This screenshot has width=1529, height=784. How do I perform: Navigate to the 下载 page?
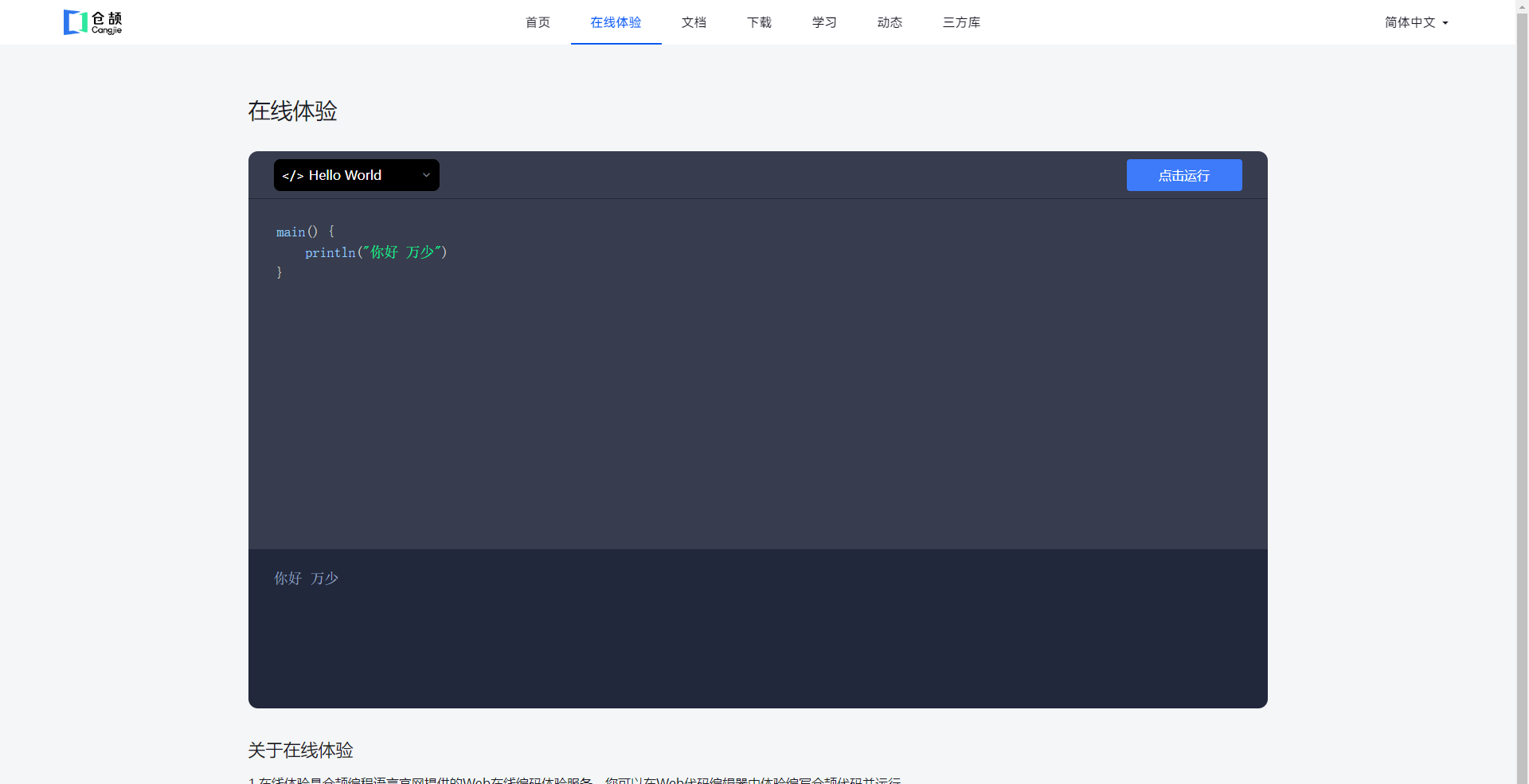tap(759, 22)
